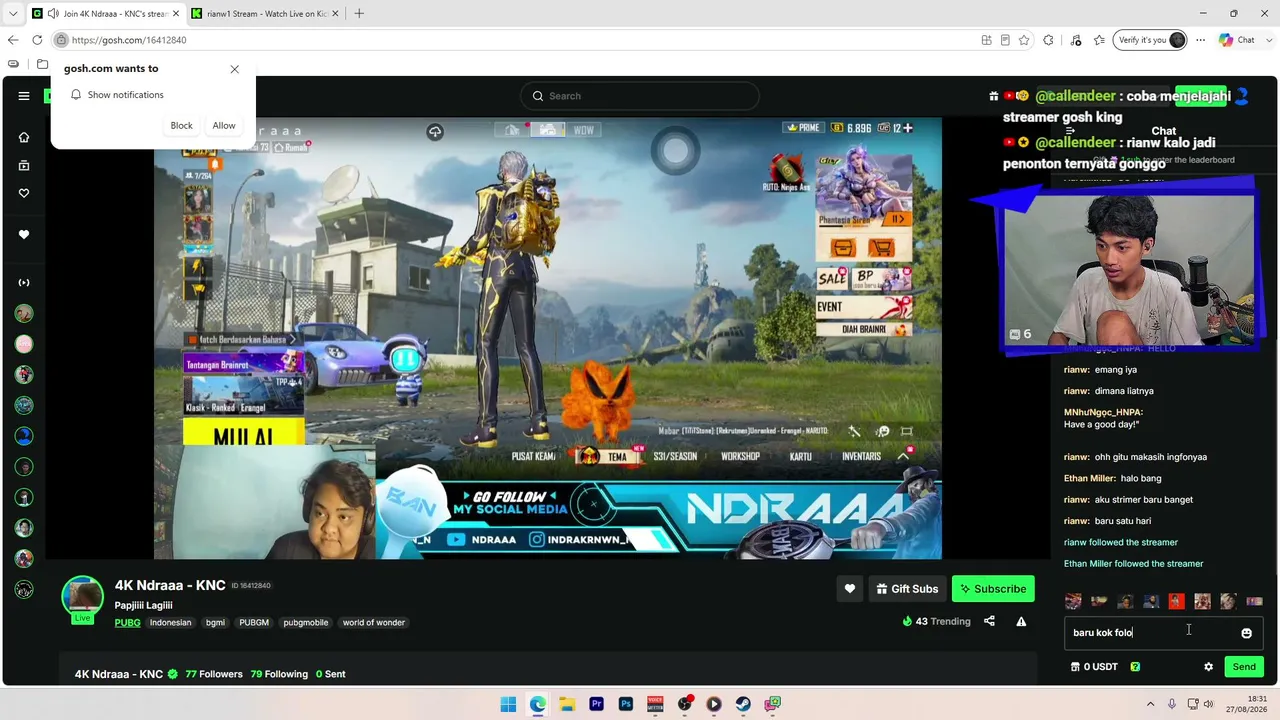Close the rianw1 Stream tab

point(333,14)
